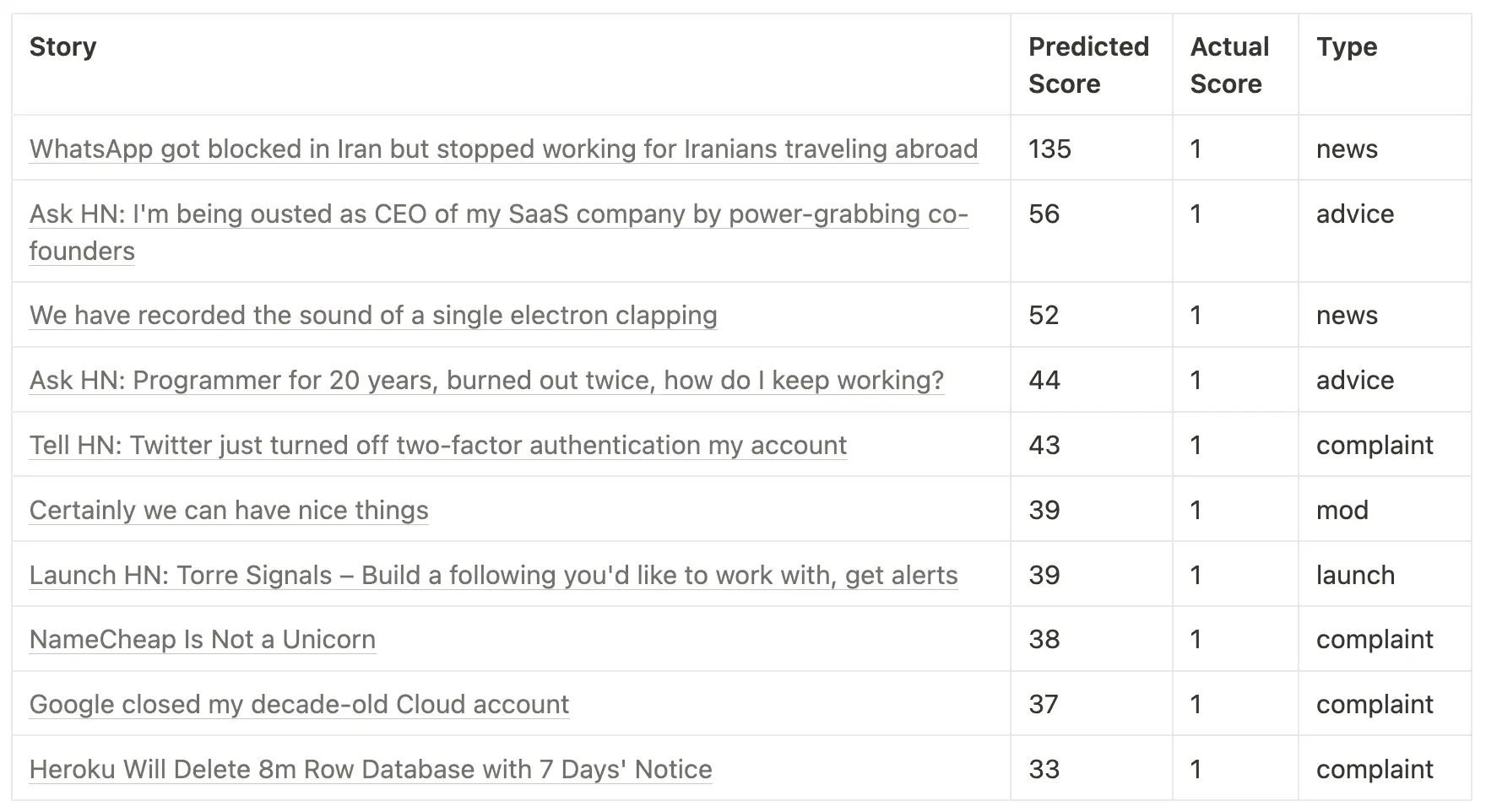Click the Predicted Score column header
Viewport: 1486px width, 812px height.
pyautogui.click(x=1088, y=65)
